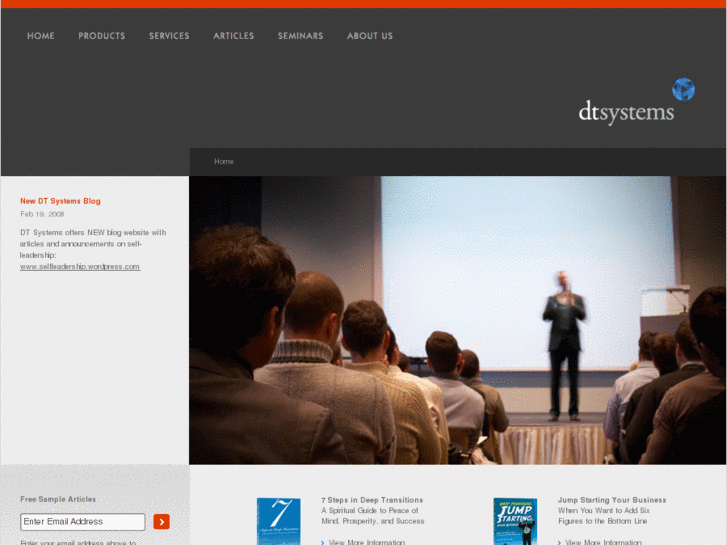Click the seminar audience hero photo
This screenshot has height=545, width=727.
point(458,320)
